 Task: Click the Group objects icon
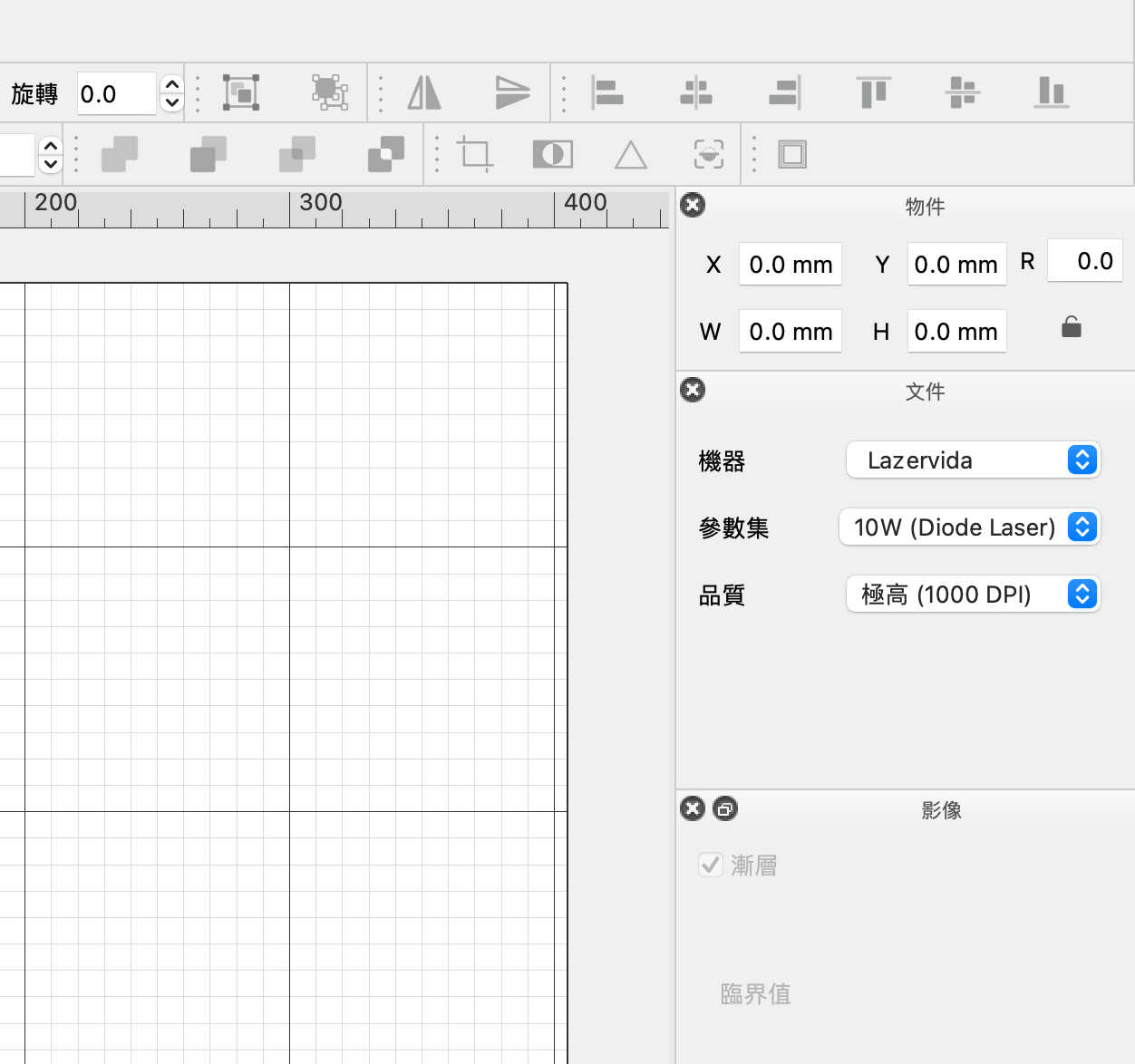pos(241,92)
